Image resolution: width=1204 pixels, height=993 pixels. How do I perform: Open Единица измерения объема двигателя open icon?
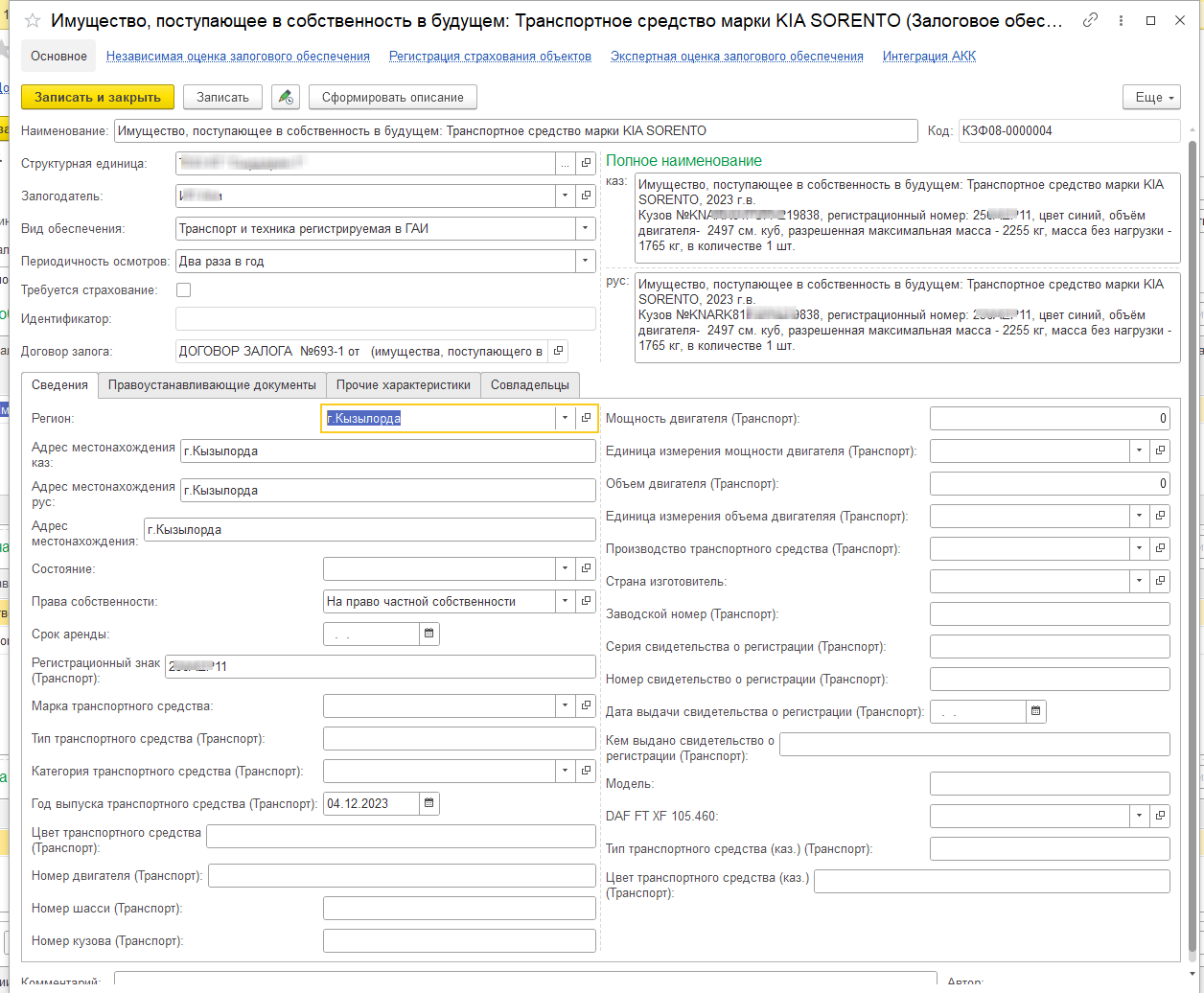pos(1161,517)
